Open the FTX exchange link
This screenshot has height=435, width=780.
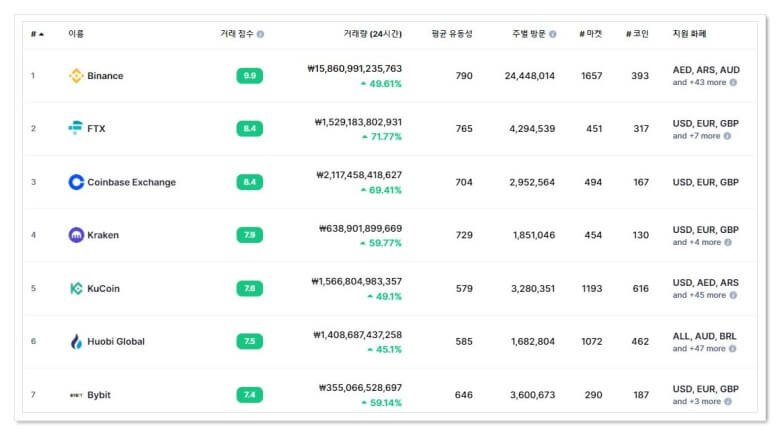97,128
